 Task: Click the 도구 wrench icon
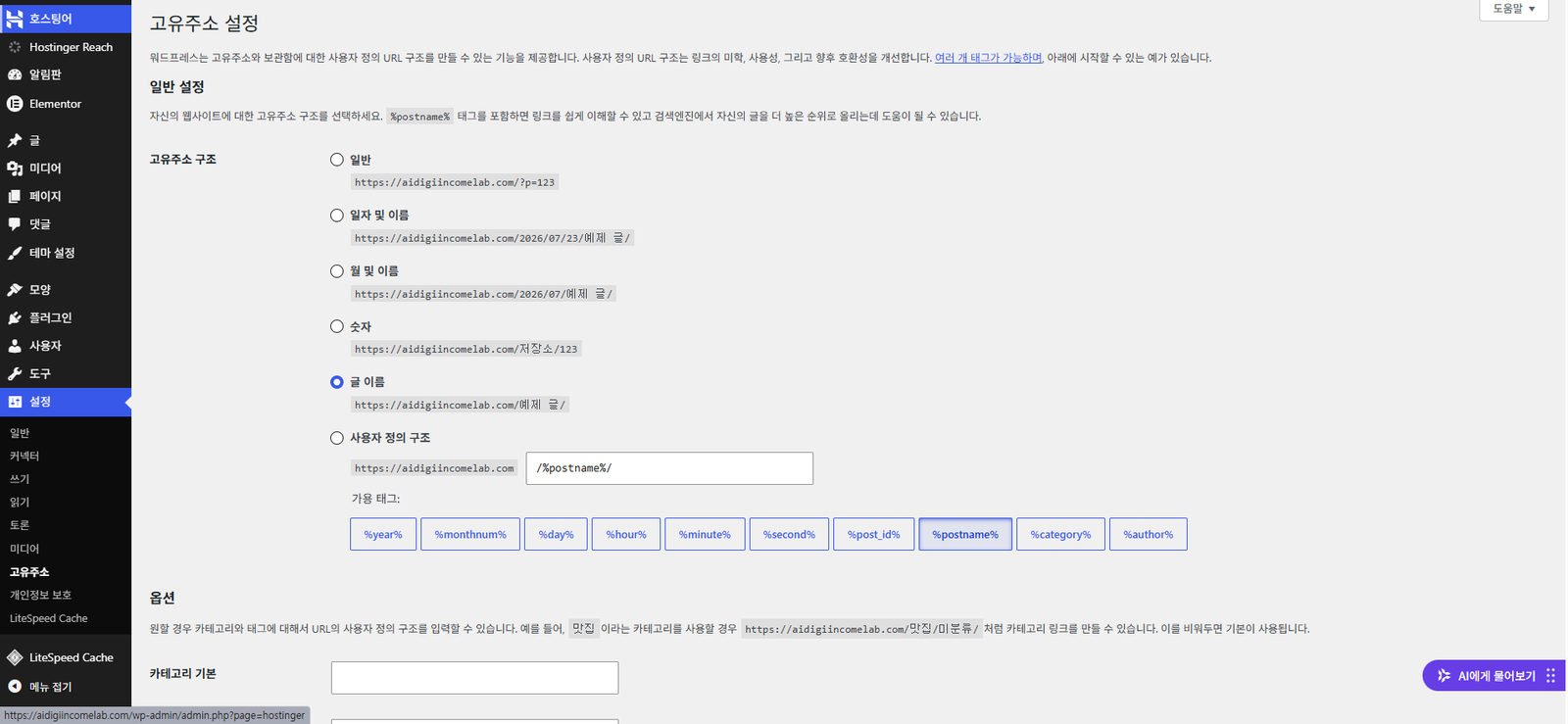15,374
